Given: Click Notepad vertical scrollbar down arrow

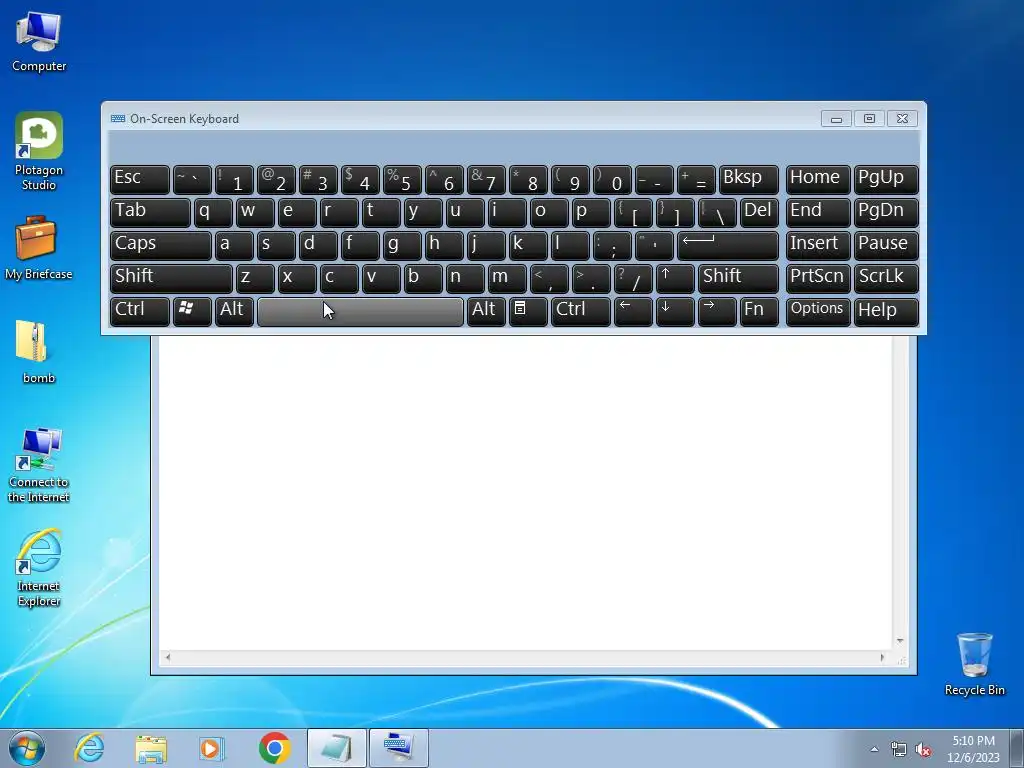Looking at the screenshot, I should (900, 641).
